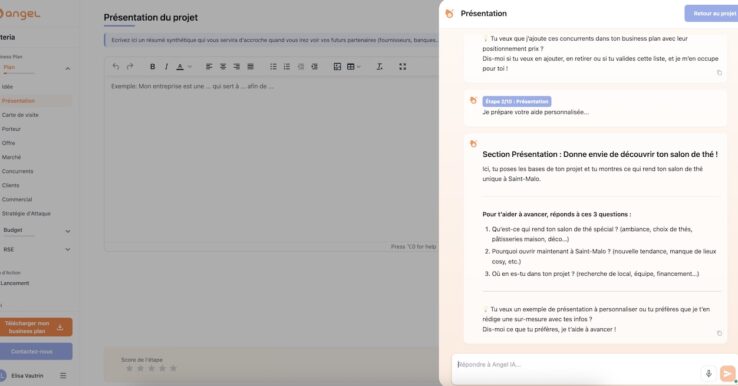This screenshot has height=386, width=738.
Task: Send the message to Angel IA
Action: pyautogui.click(x=727, y=374)
